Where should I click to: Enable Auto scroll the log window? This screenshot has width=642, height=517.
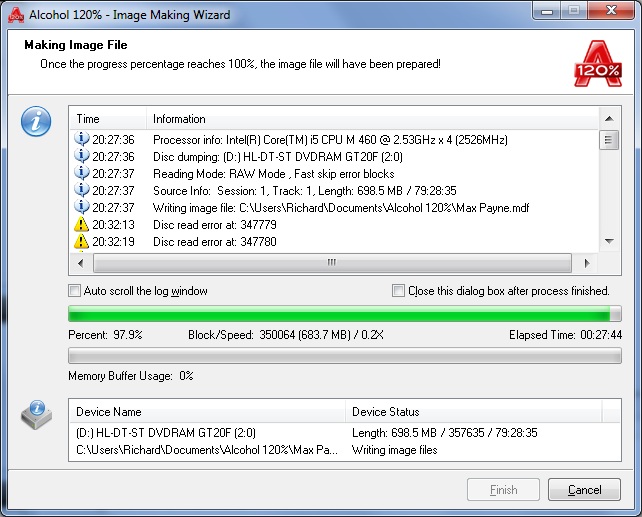point(74,291)
